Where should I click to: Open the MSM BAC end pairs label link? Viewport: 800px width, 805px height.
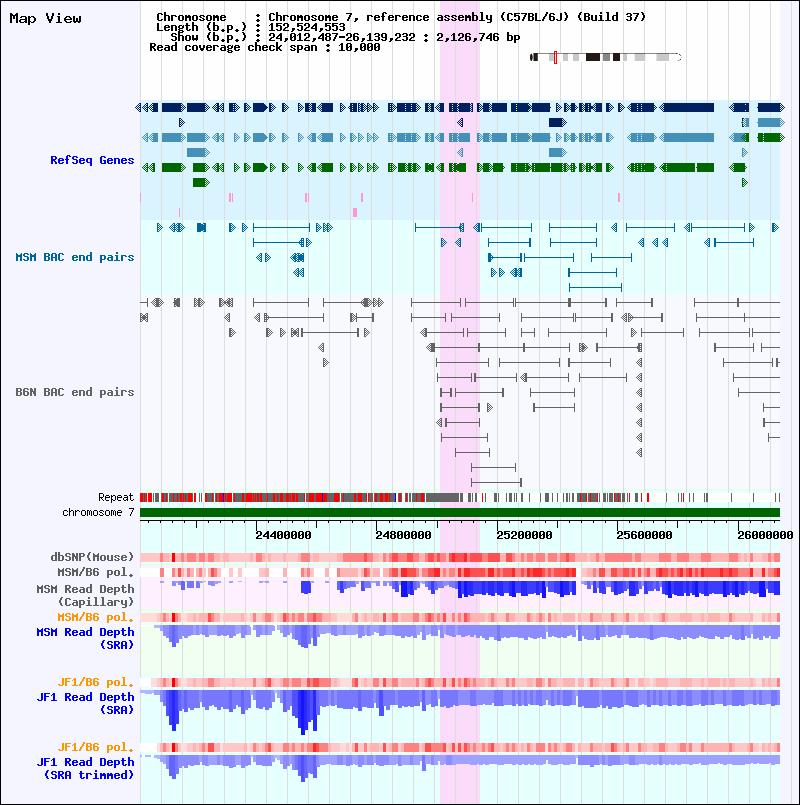[74, 257]
